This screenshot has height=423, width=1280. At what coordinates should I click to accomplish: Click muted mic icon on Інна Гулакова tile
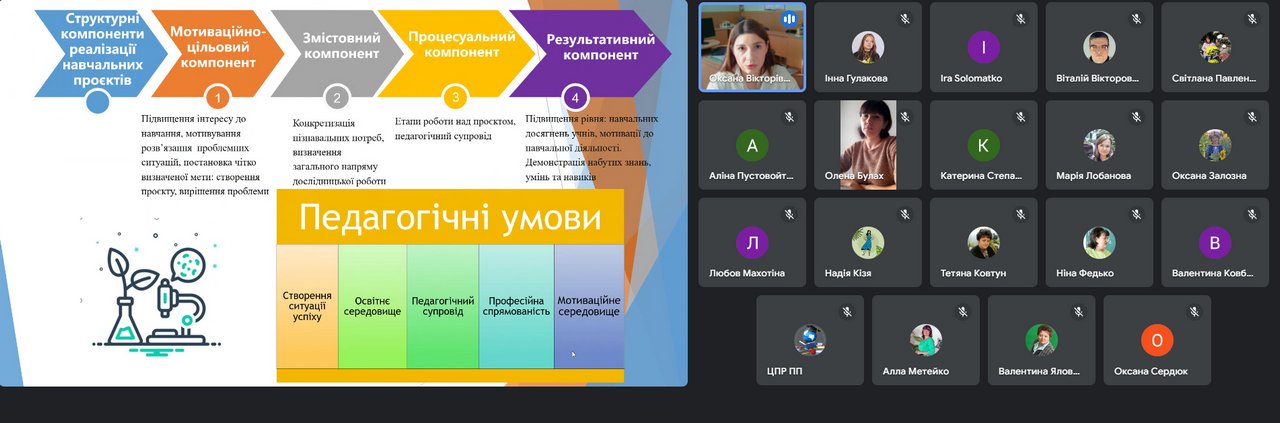tap(904, 19)
